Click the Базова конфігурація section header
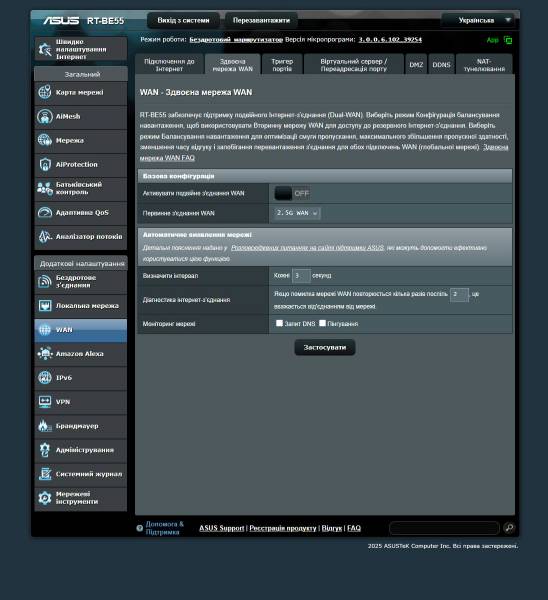This screenshot has height=600, width=548. (325, 176)
